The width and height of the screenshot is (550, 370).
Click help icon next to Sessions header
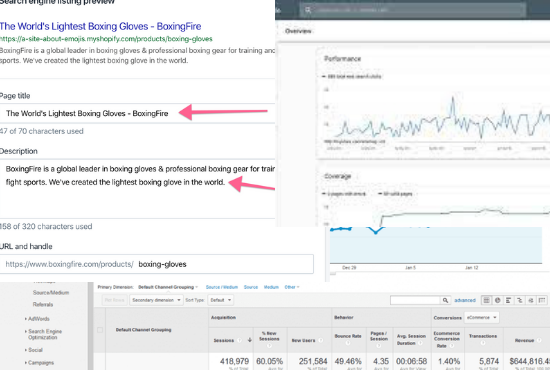coord(239,340)
